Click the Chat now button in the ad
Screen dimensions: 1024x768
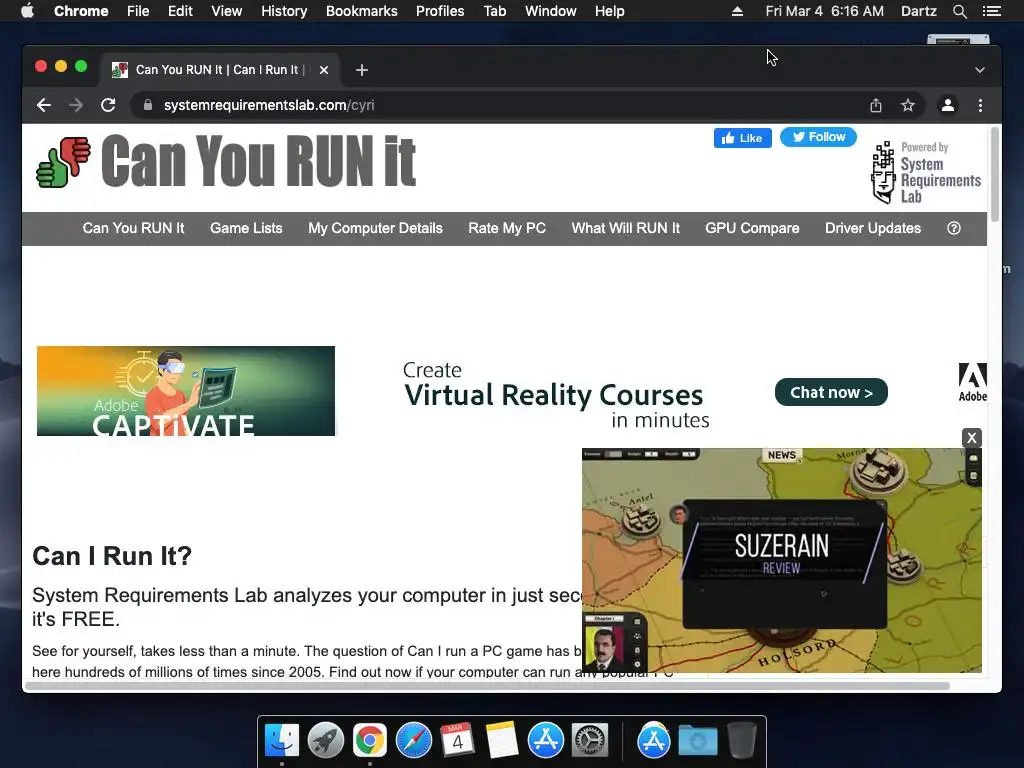(831, 392)
